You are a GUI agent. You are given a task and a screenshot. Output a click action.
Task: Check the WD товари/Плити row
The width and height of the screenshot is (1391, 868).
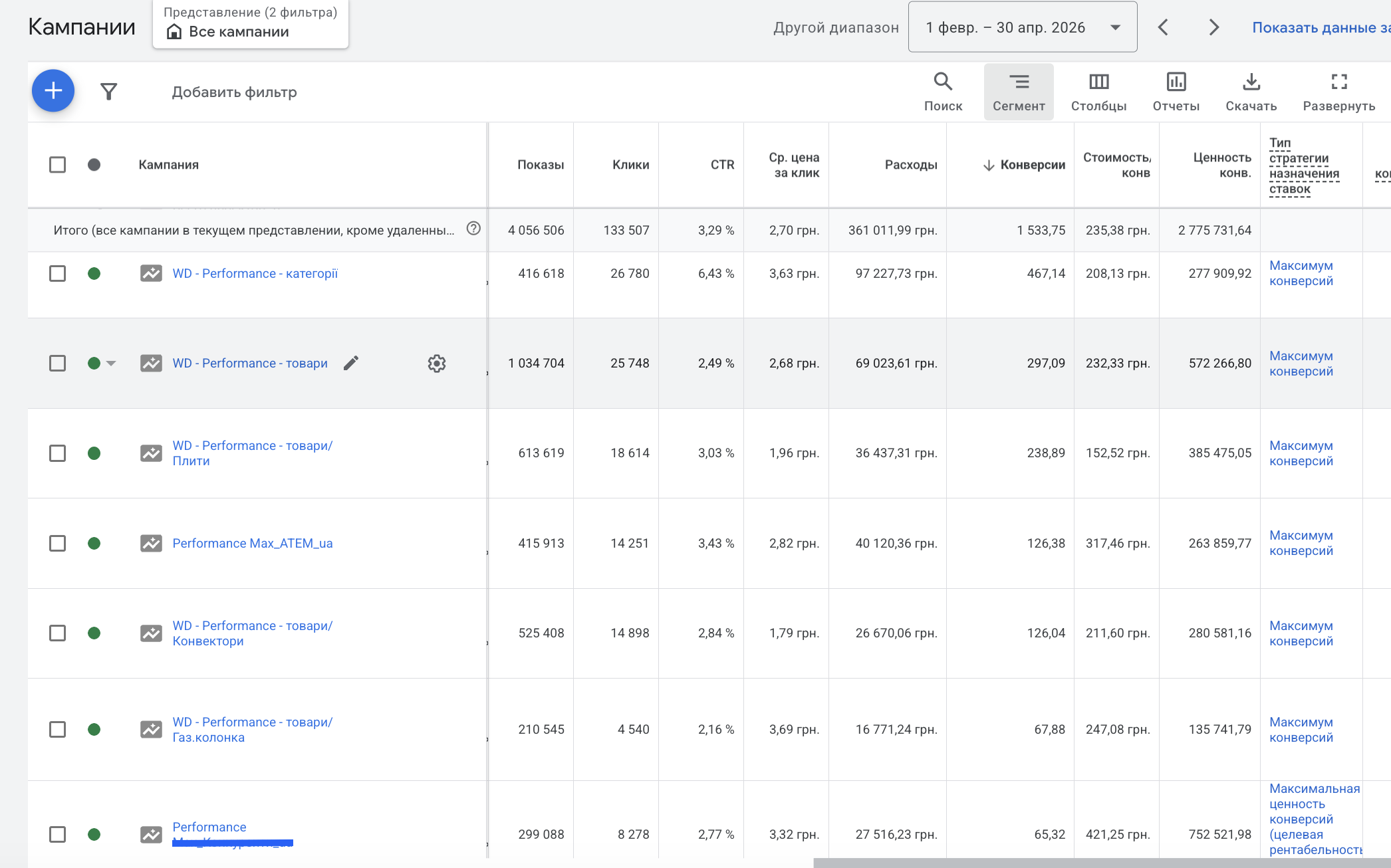click(58, 453)
